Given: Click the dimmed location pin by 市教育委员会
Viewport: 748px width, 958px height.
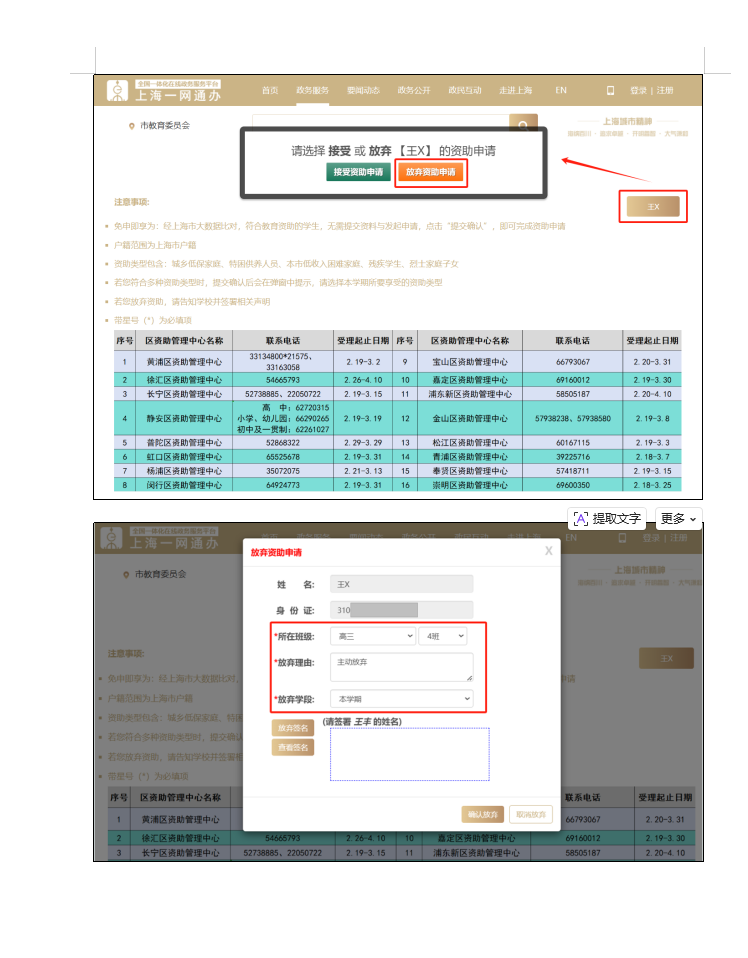Looking at the screenshot, I should click(126, 575).
